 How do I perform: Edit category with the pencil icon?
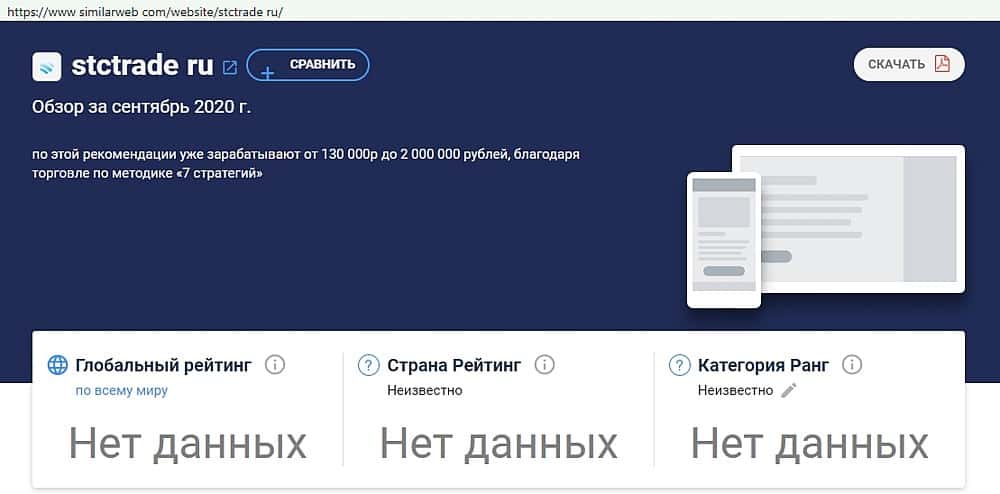pyautogui.click(x=789, y=390)
